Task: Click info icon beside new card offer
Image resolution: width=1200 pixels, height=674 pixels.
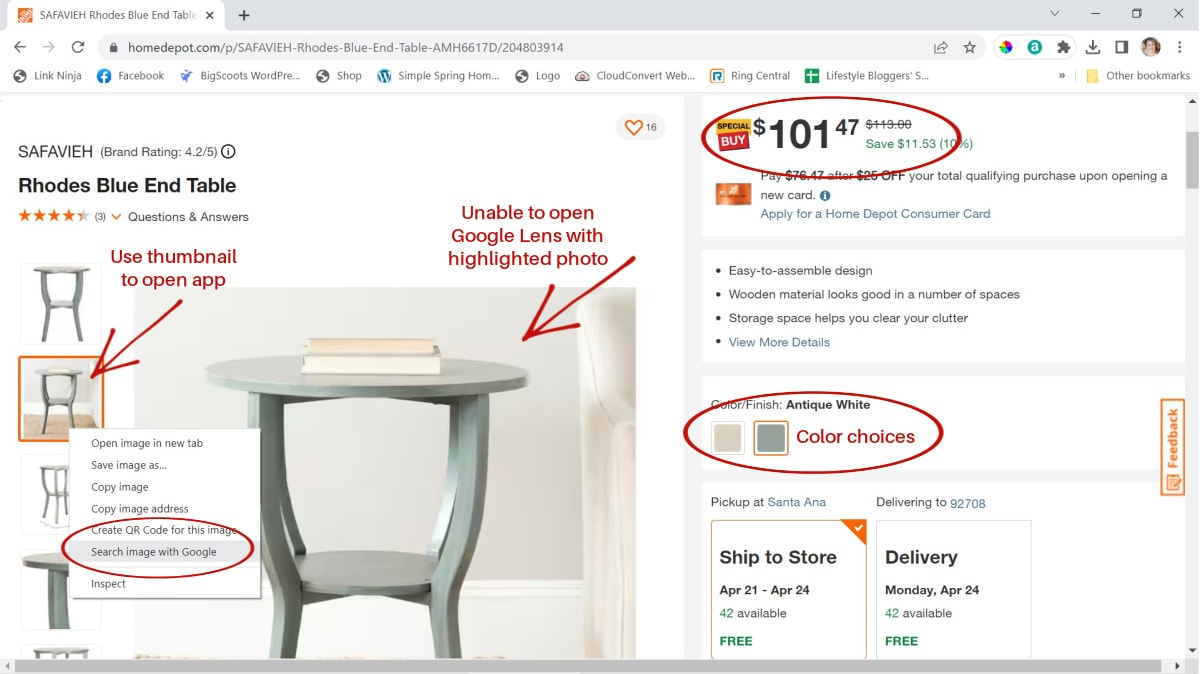Action: [x=825, y=196]
